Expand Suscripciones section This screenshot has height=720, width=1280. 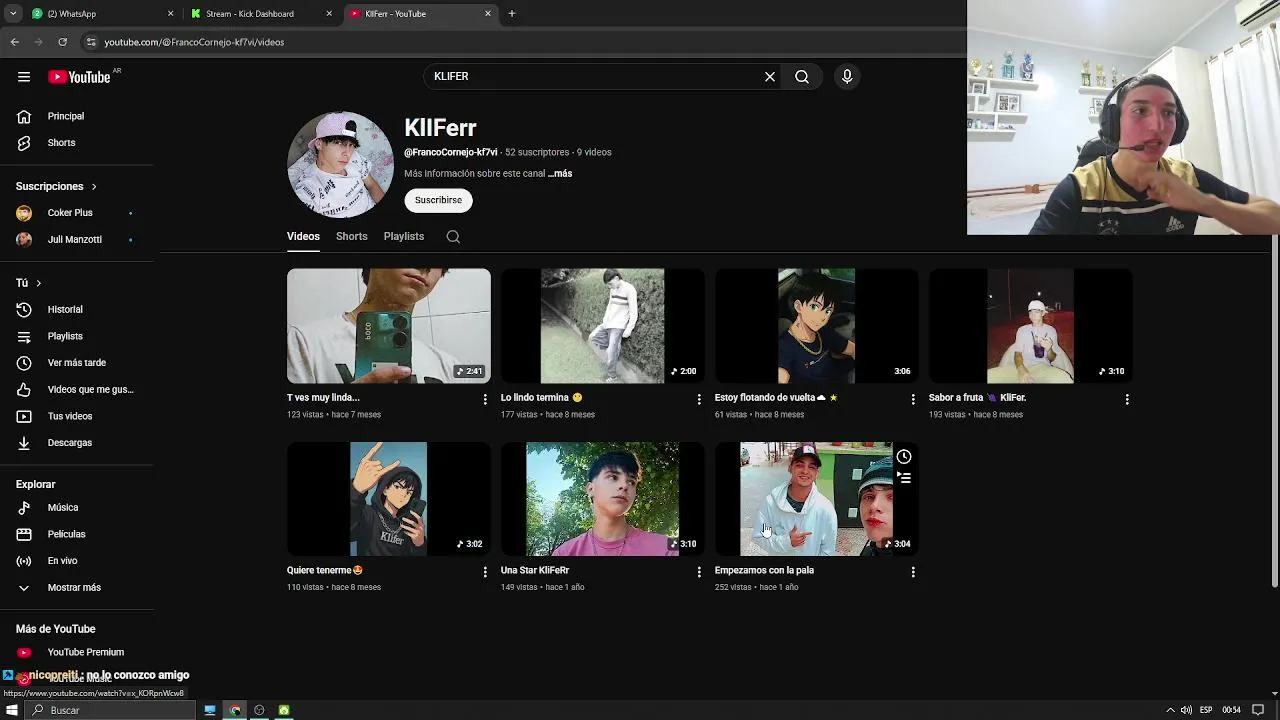pos(57,186)
